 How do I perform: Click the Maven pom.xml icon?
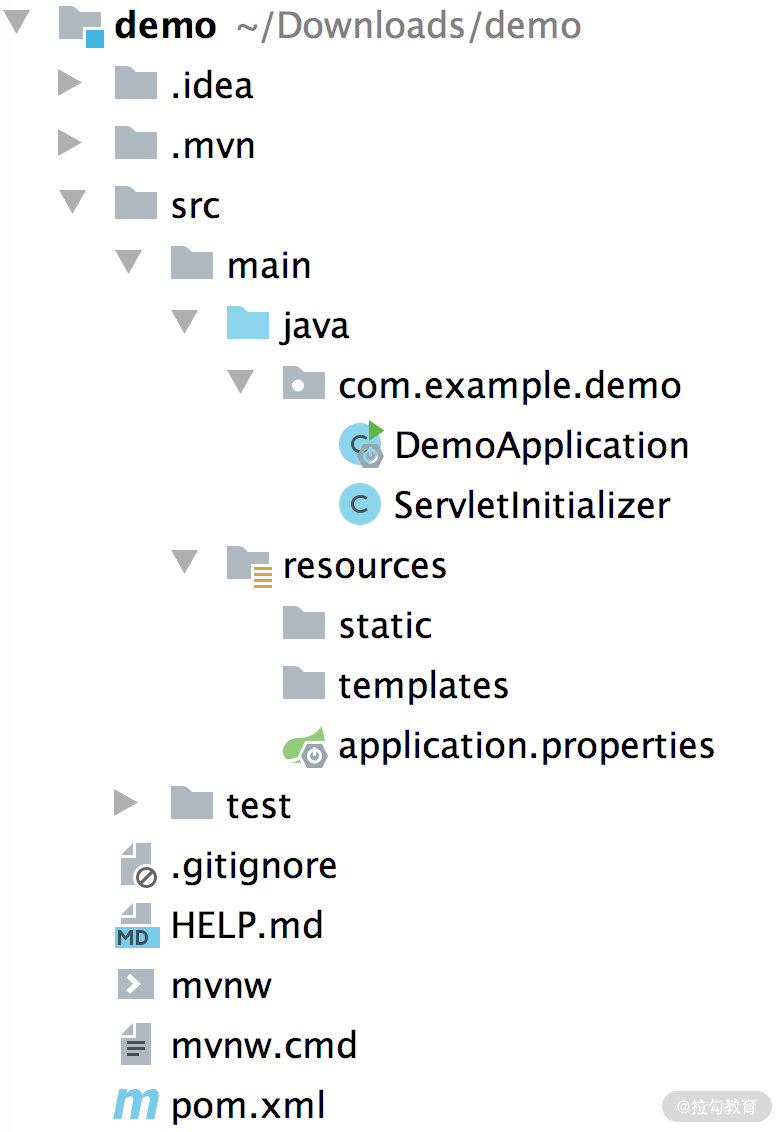point(136,1105)
